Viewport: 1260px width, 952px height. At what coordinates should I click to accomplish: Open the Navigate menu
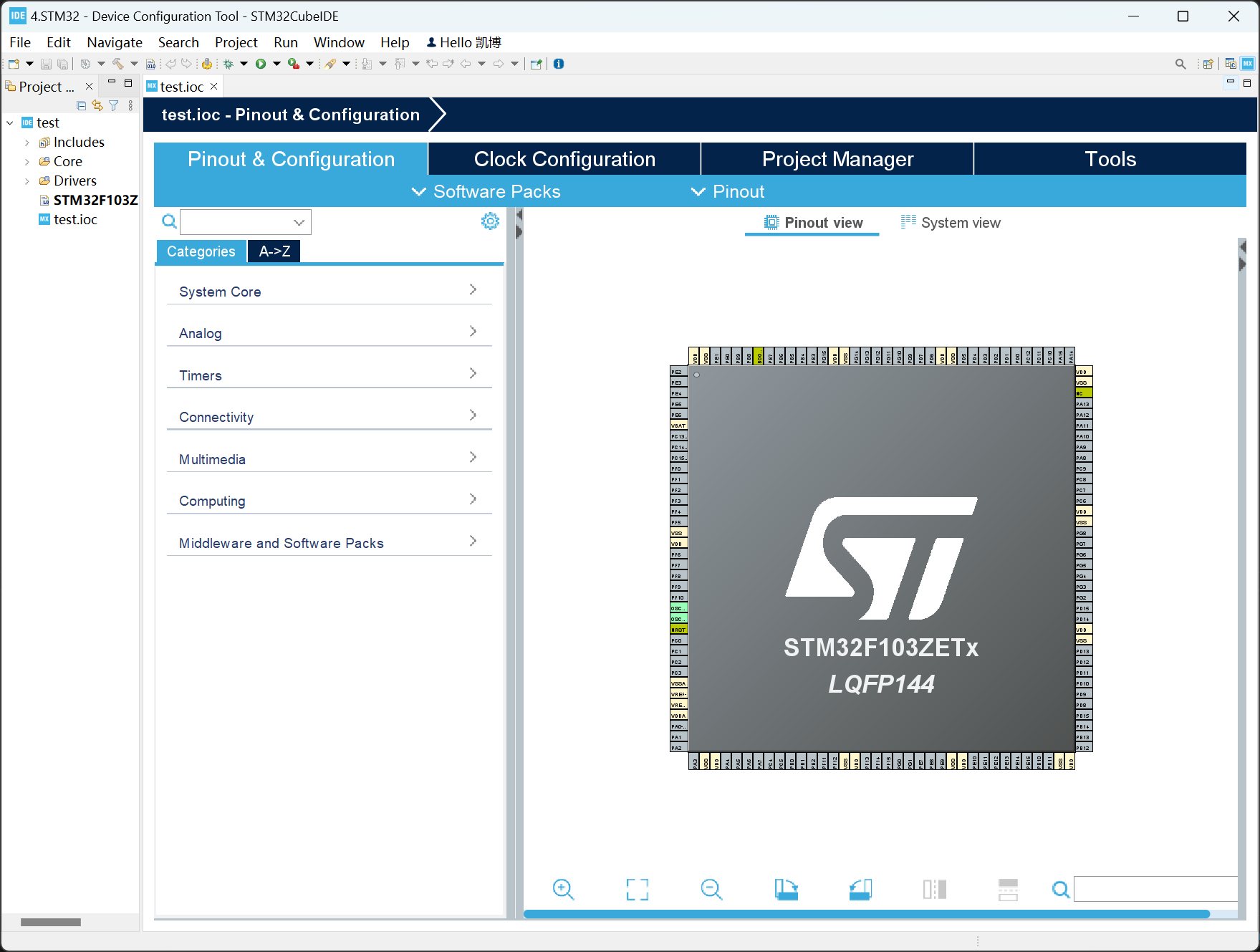(x=115, y=42)
